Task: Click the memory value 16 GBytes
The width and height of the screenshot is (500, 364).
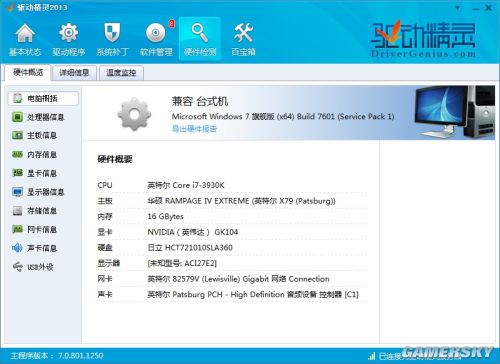Action: pyautogui.click(x=165, y=216)
